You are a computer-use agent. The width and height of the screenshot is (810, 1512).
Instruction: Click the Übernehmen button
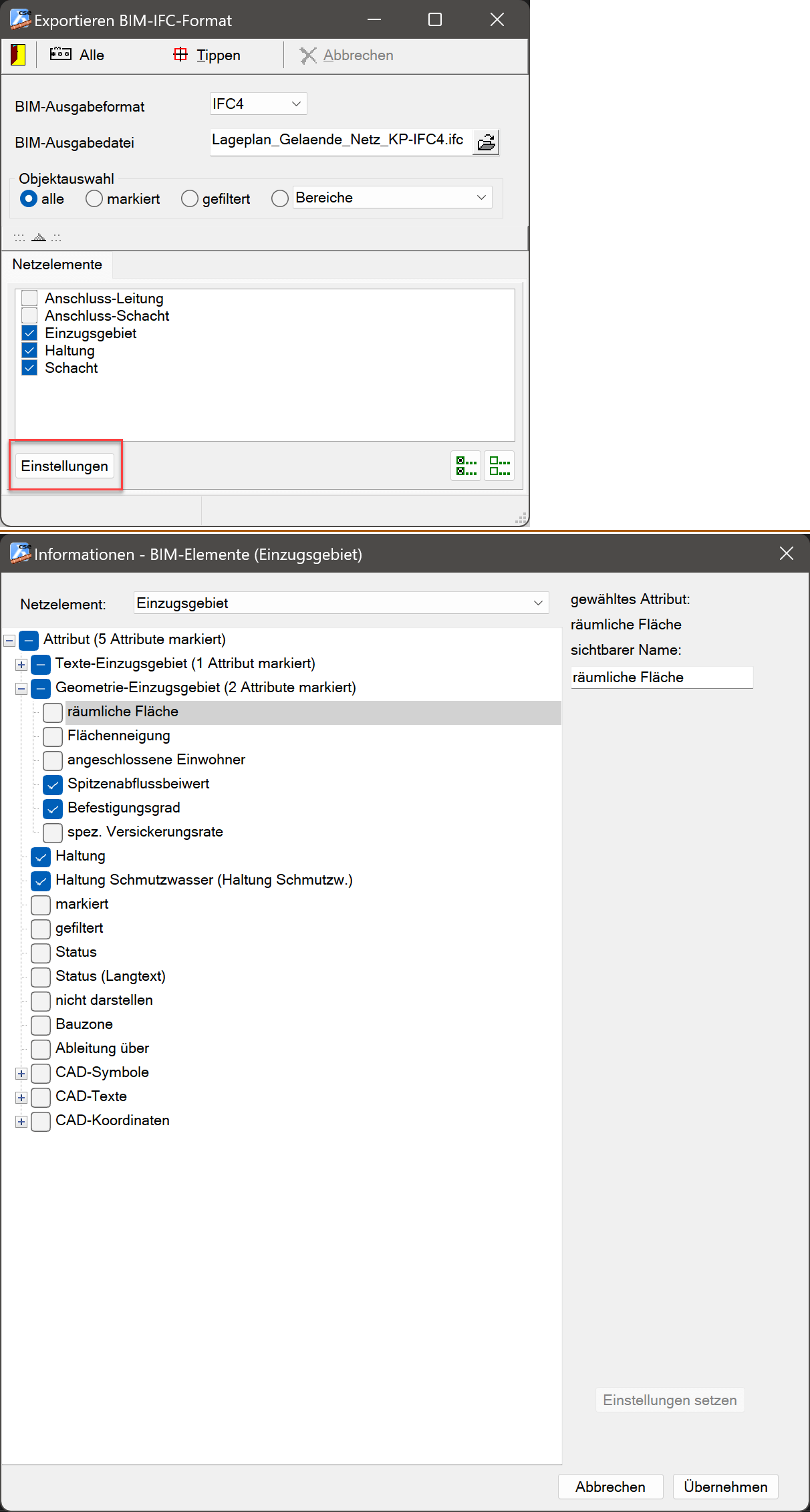tap(725, 1487)
